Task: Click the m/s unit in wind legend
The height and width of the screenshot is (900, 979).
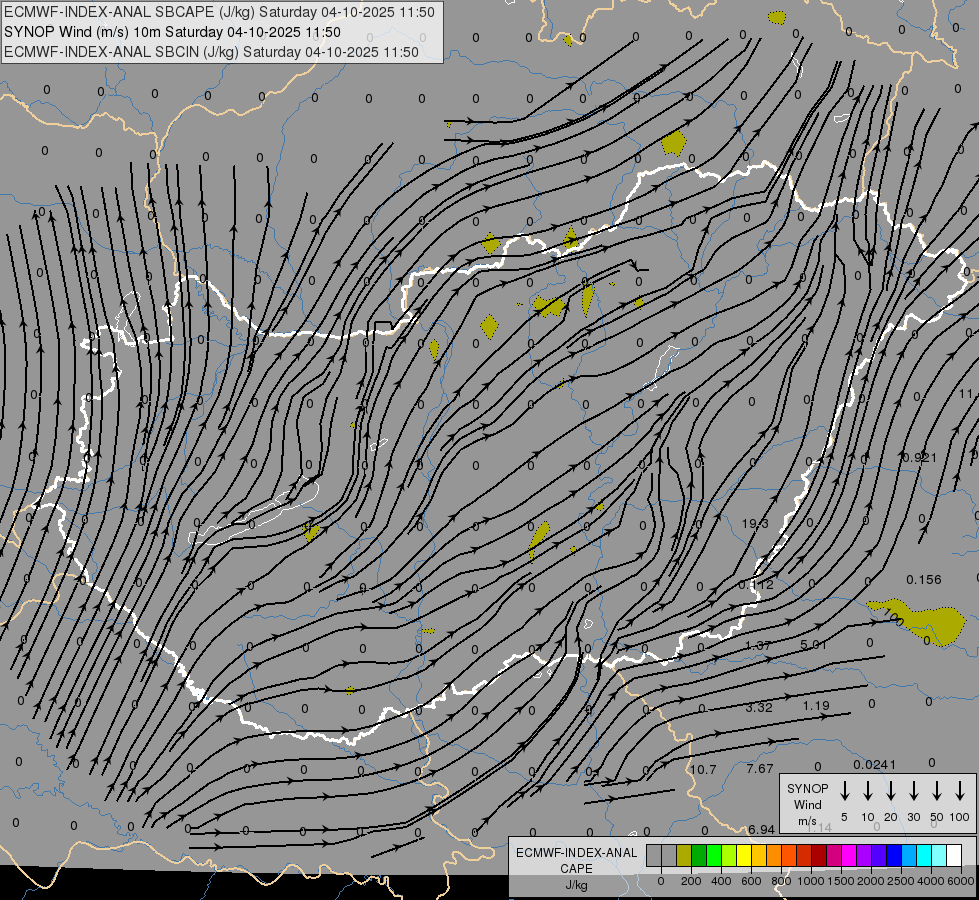Action: [x=807, y=821]
